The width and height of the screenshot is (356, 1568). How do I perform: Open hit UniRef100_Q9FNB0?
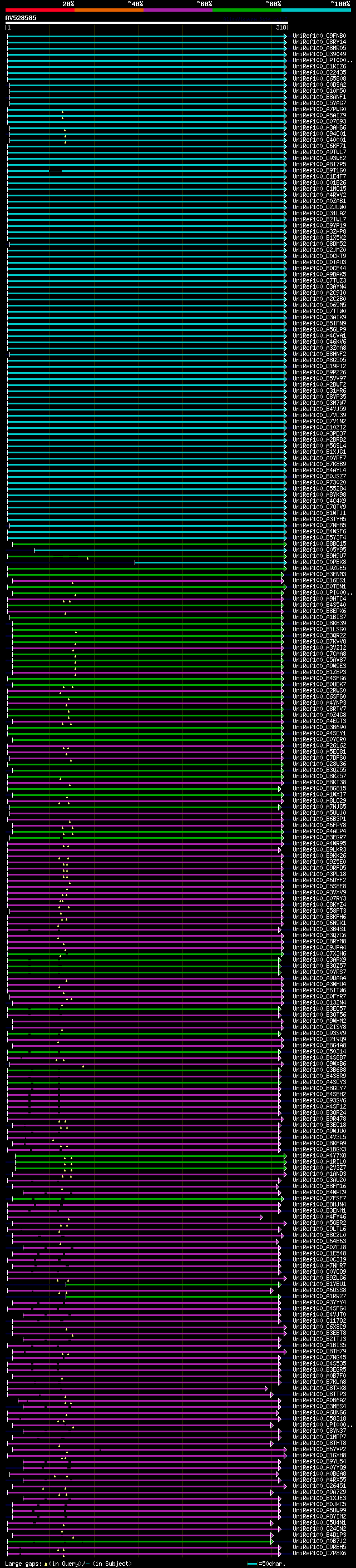point(319,36)
